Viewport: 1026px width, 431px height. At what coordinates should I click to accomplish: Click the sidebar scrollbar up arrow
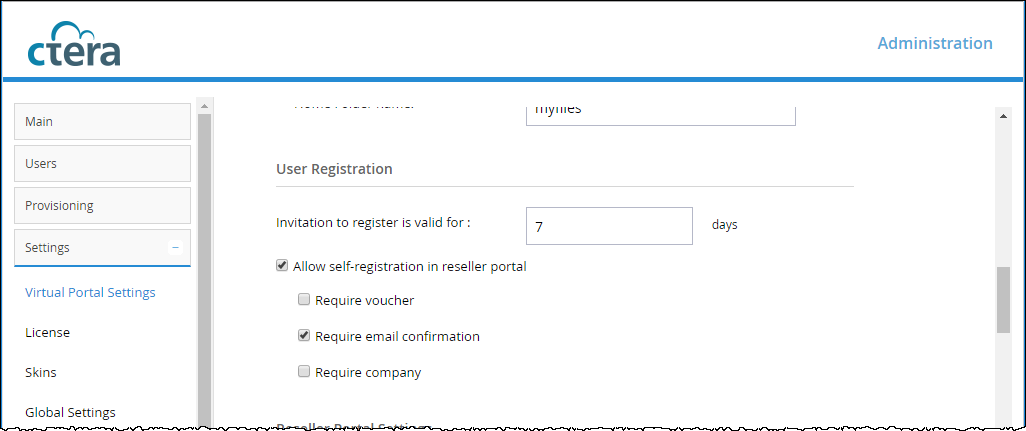click(x=204, y=106)
